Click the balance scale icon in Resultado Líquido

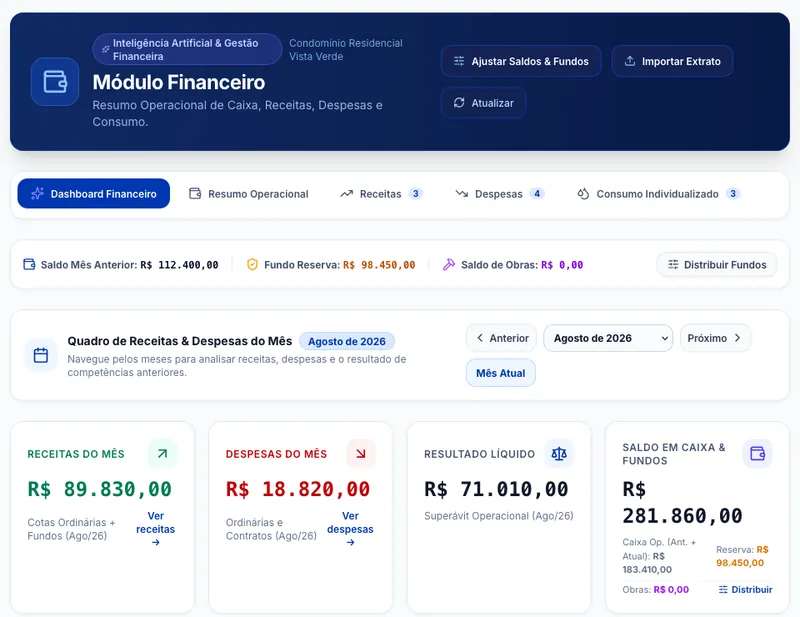click(559, 453)
